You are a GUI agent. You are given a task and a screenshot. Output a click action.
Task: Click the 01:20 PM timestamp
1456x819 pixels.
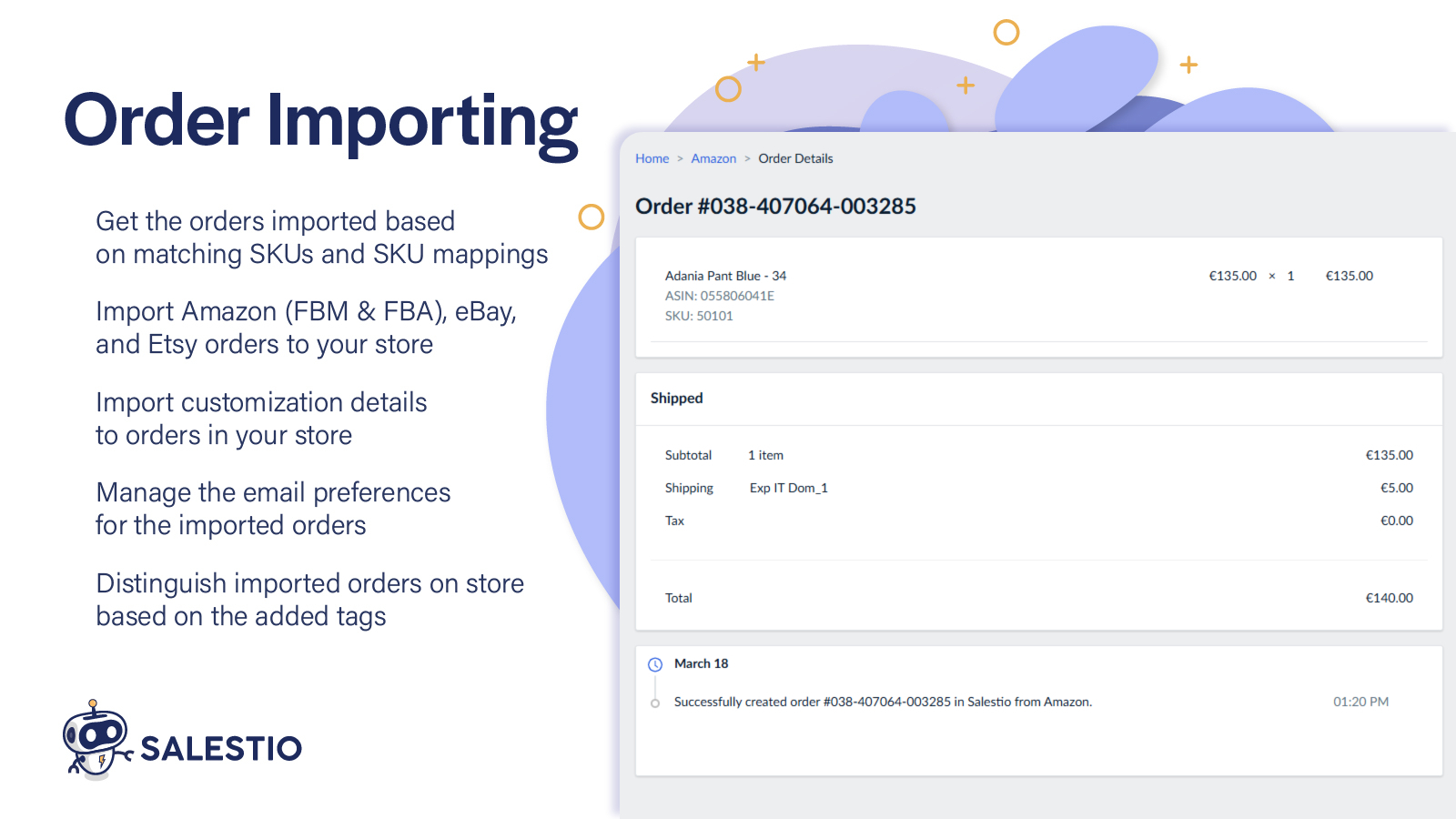(1360, 702)
